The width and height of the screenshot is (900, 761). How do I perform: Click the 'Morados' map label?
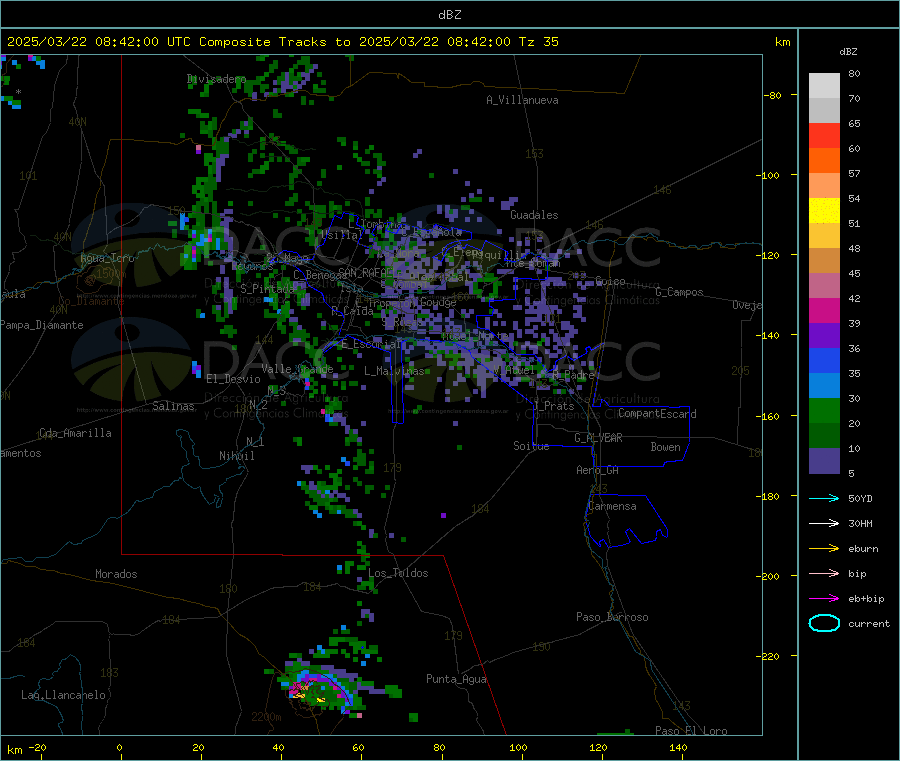point(116,574)
